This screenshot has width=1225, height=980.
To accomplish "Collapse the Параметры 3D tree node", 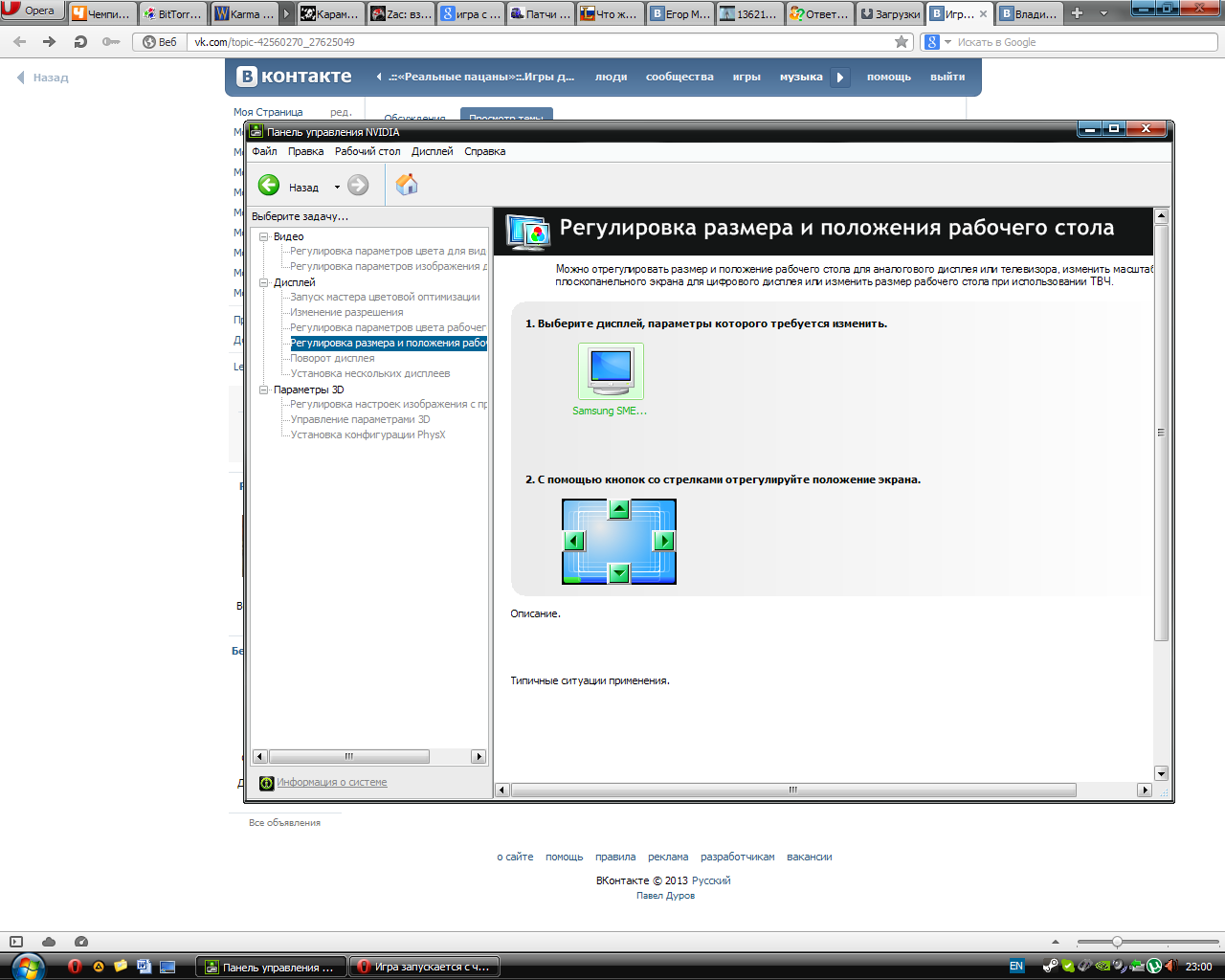I will point(264,390).
